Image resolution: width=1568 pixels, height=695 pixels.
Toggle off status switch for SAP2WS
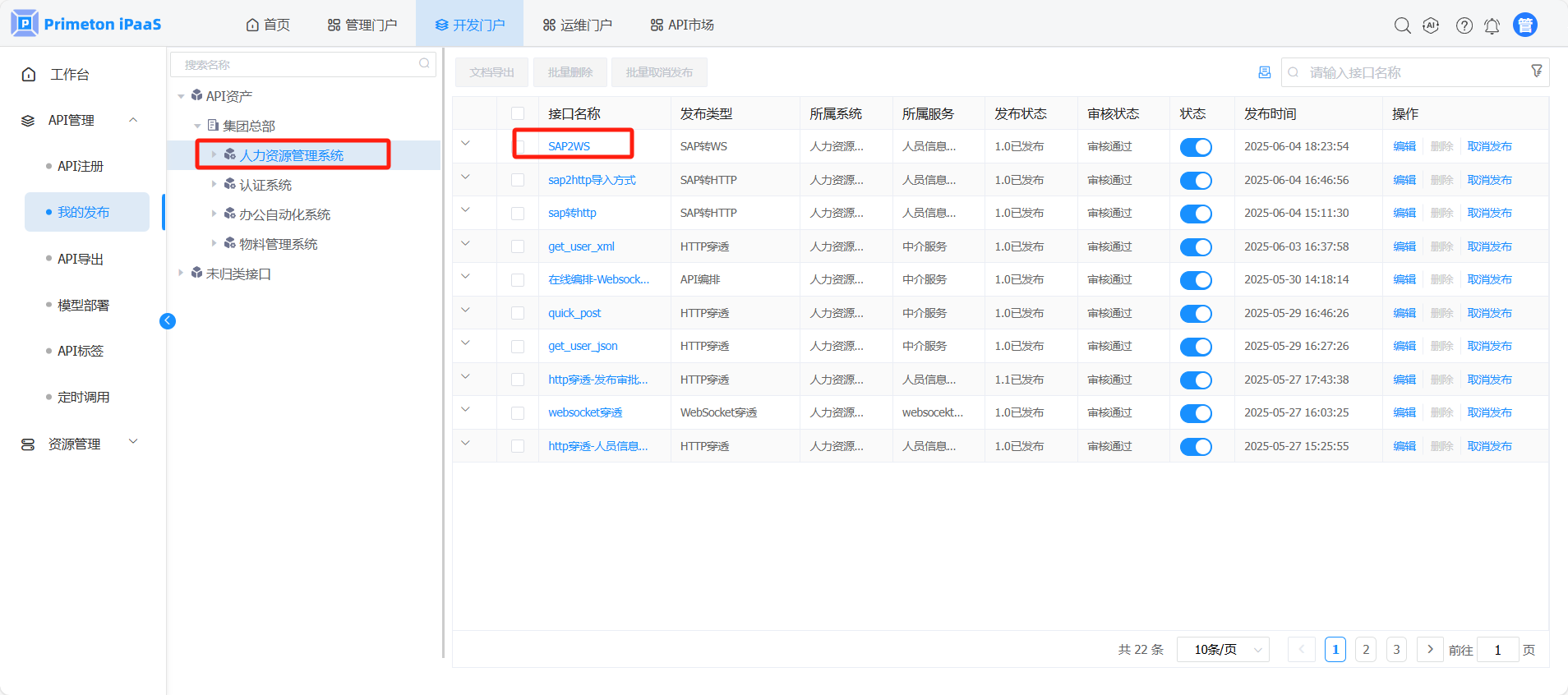(1195, 147)
